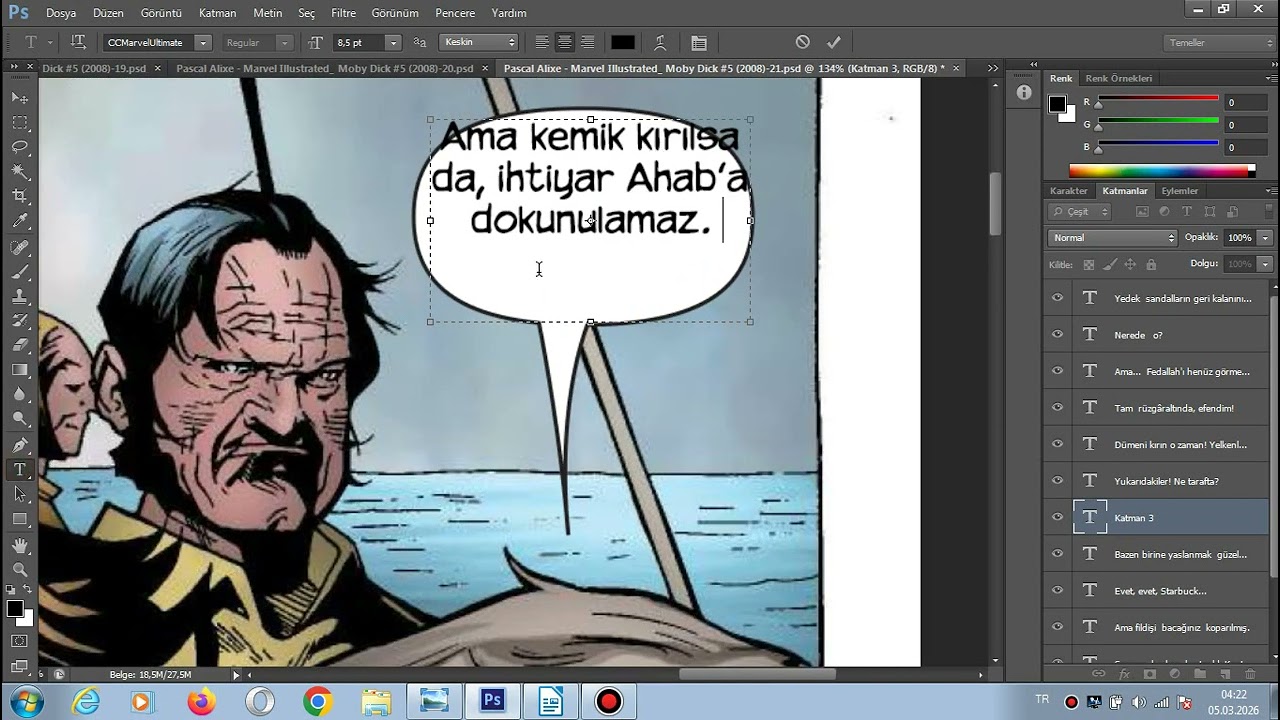Select the Zoom tool
The width and height of the screenshot is (1280, 720).
click(20, 569)
